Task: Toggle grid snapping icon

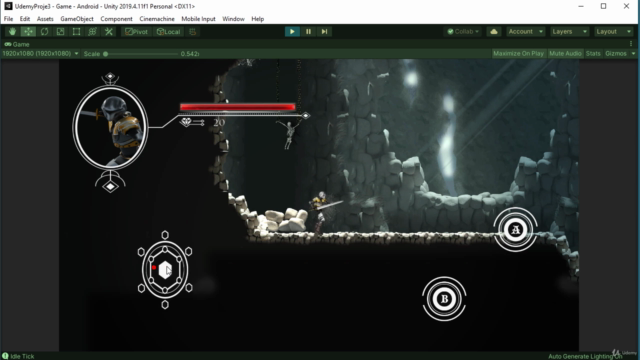Action: pos(193,31)
